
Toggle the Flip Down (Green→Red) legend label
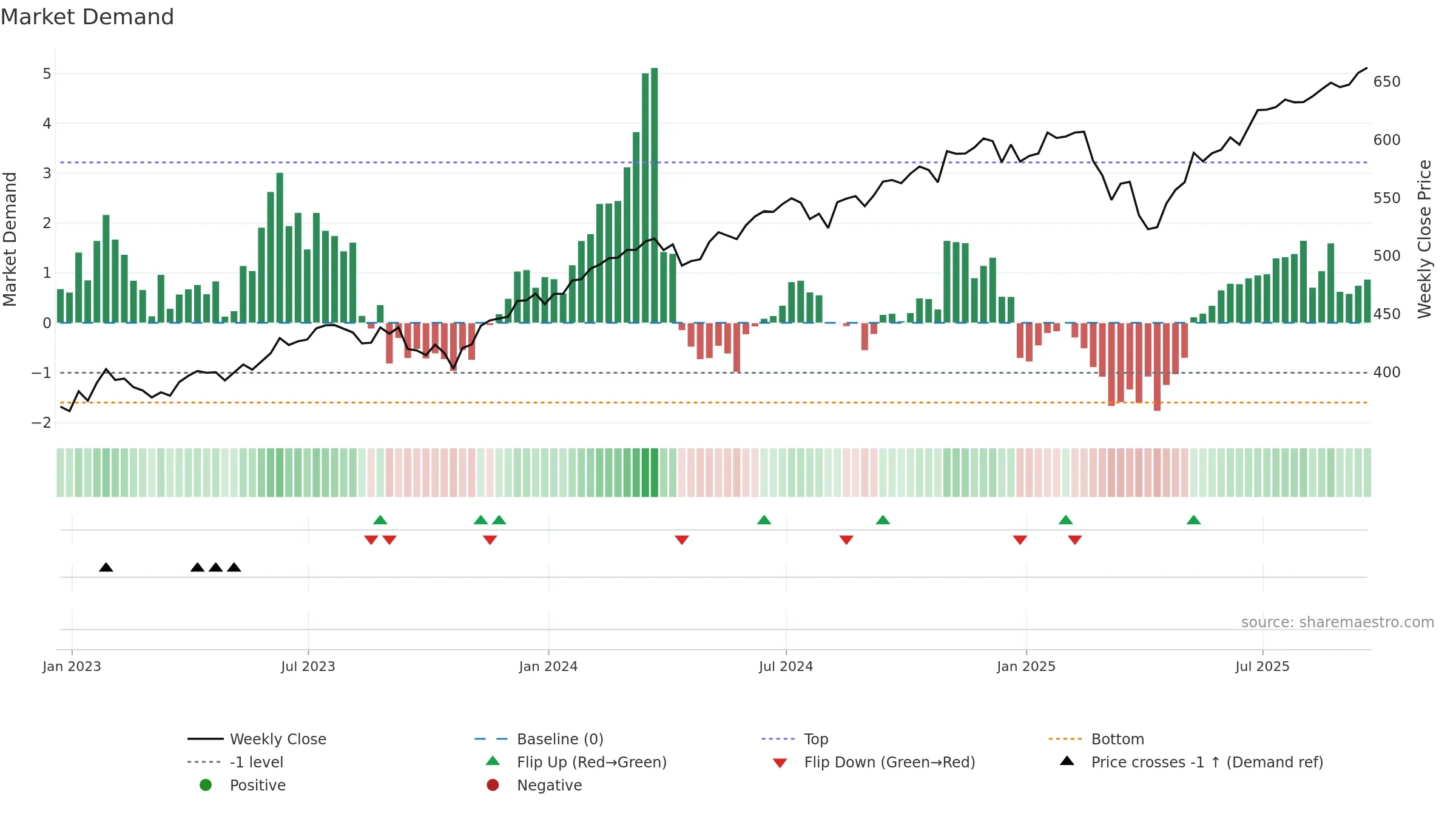(x=889, y=763)
